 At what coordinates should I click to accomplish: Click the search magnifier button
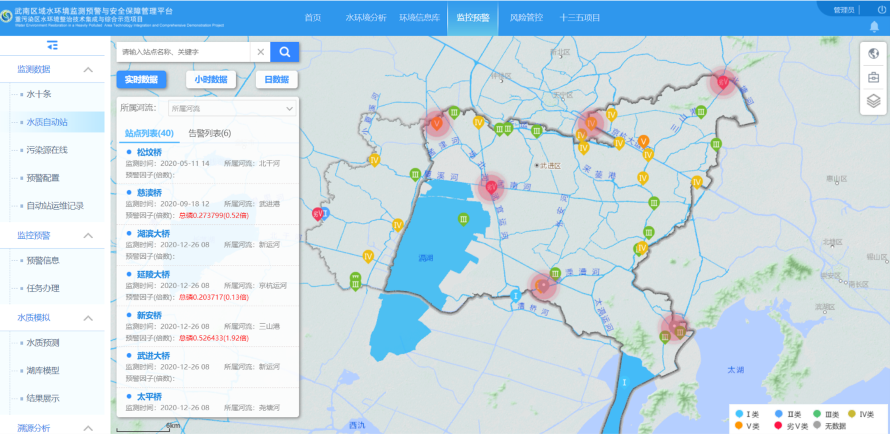[284, 52]
